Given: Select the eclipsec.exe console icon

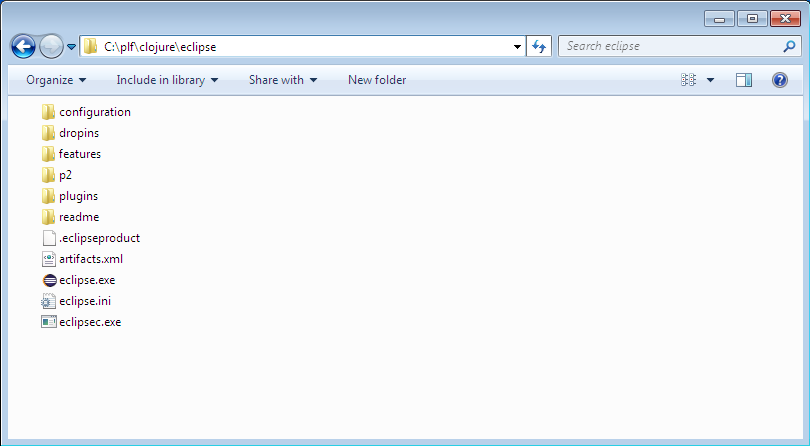Looking at the screenshot, I should tap(49, 322).
